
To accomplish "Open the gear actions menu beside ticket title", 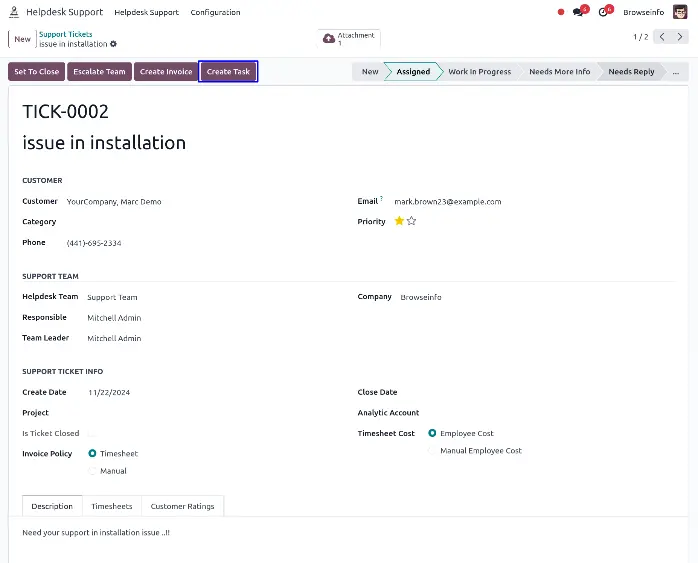I will [x=114, y=44].
